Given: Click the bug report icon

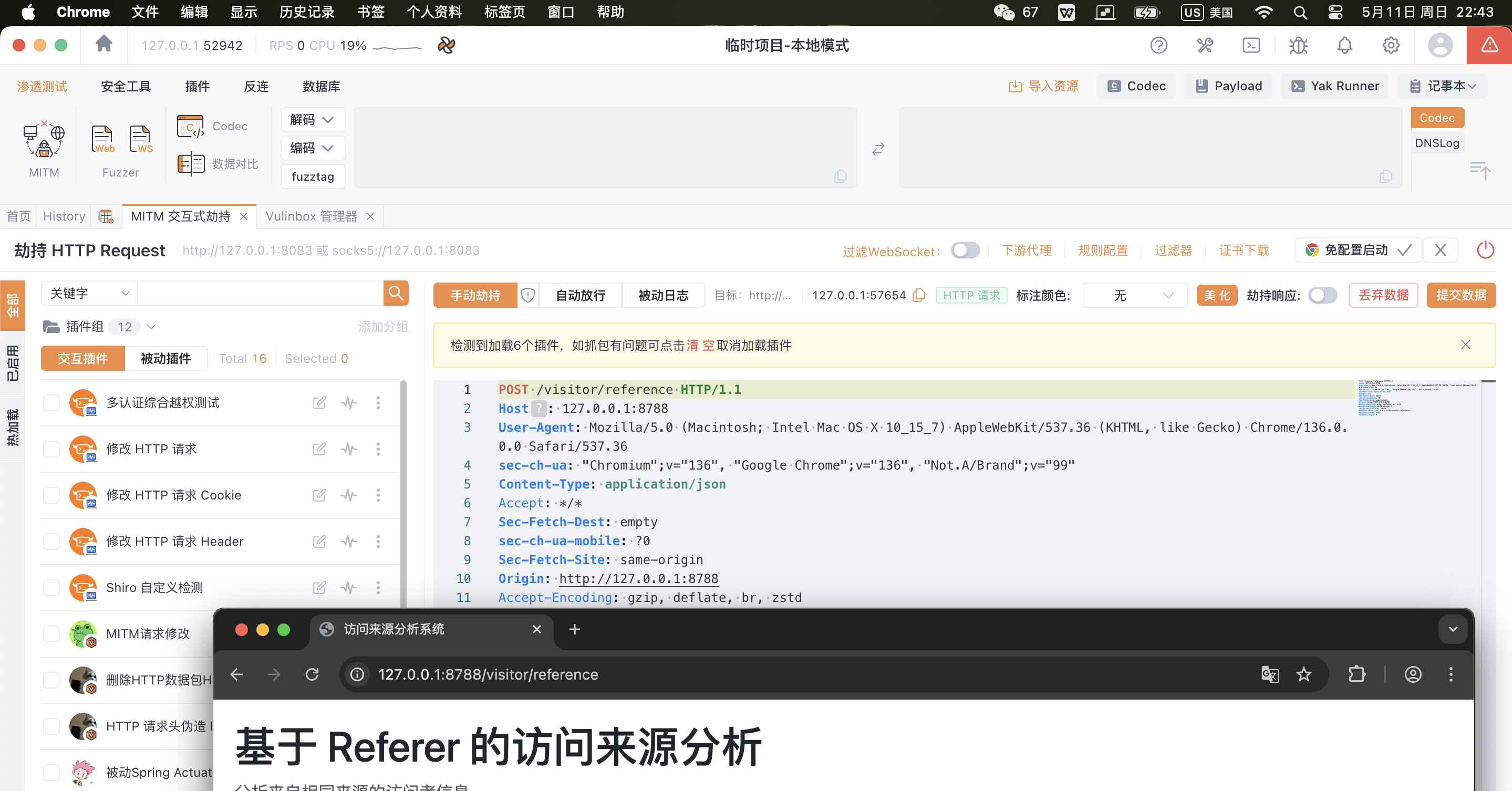Looking at the screenshot, I should tap(1298, 45).
